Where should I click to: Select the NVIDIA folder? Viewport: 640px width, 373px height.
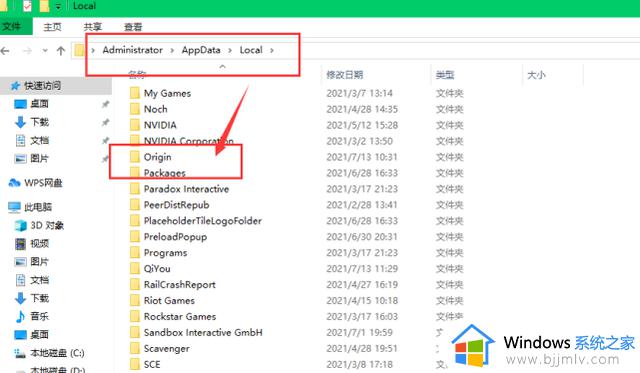click(160, 125)
